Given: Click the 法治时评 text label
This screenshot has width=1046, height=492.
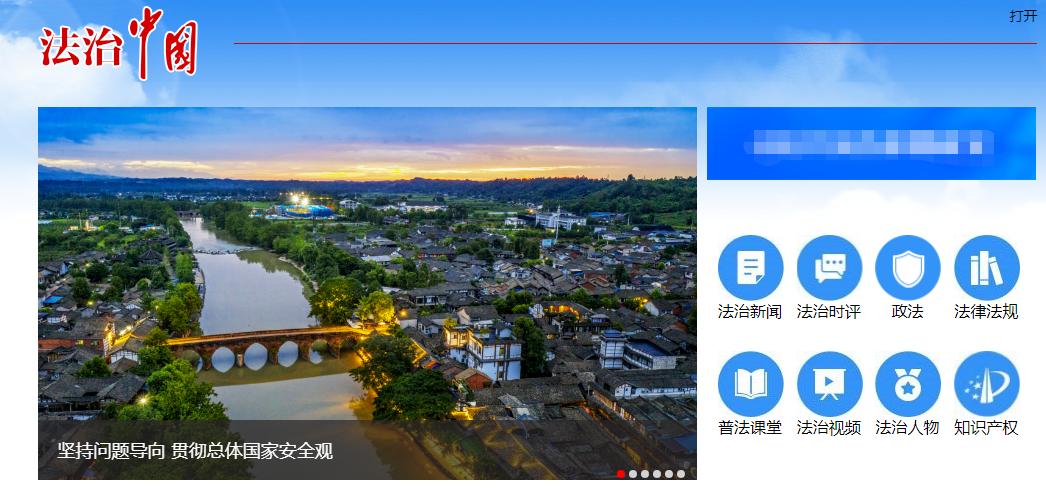Looking at the screenshot, I should (829, 311).
